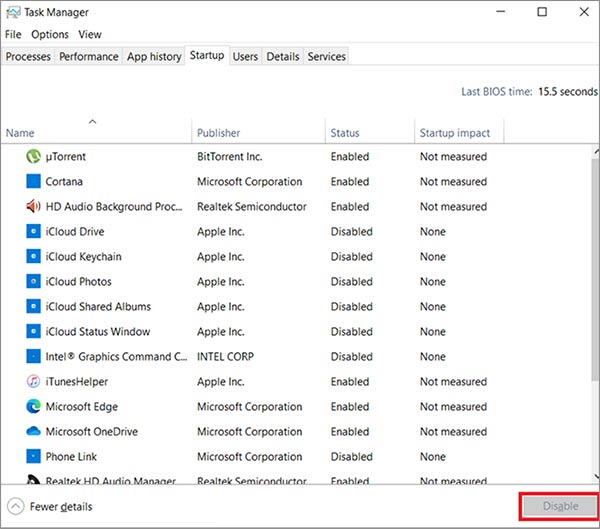Viewport: 600px width, 529px height.
Task: Click the Disable button
Action: coord(560,506)
